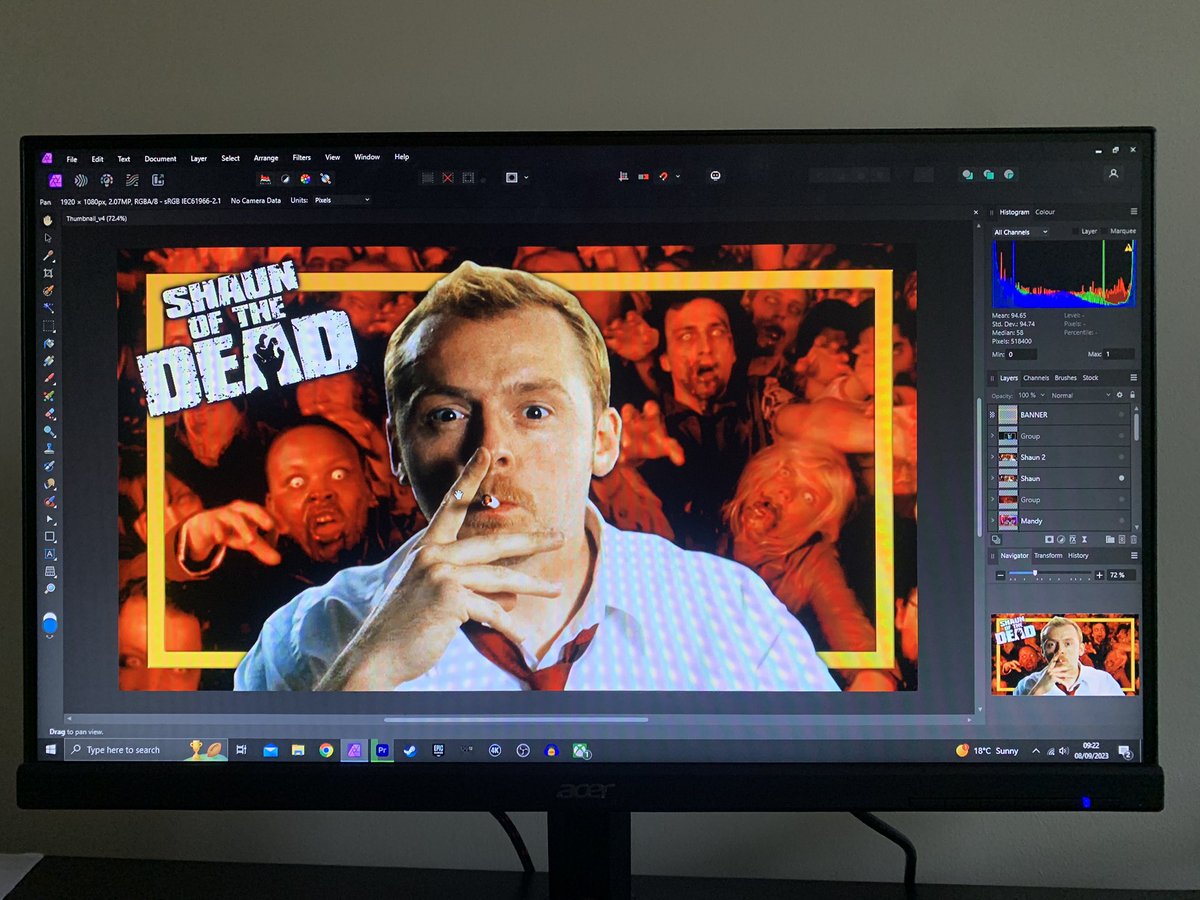Apply Auto Levels from toolbar
Image resolution: width=1200 pixels, height=900 pixels.
click(265, 179)
